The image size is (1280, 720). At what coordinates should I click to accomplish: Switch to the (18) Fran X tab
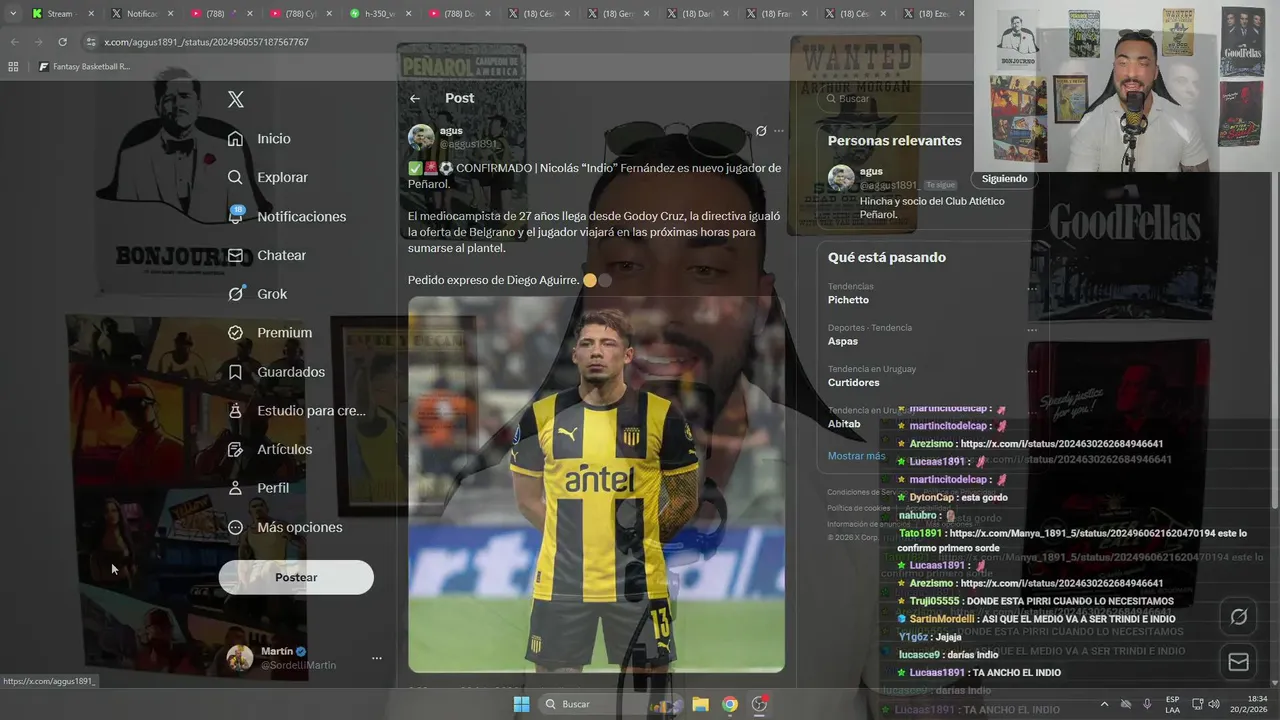(x=777, y=14)
